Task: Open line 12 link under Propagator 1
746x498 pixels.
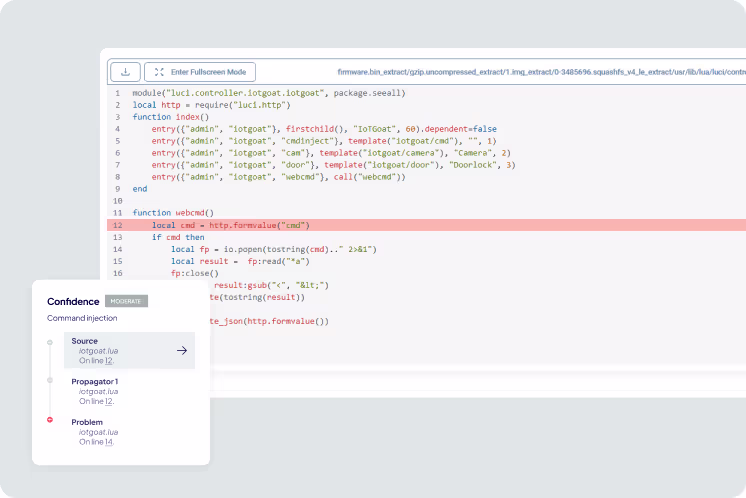Action: (108, 401)
